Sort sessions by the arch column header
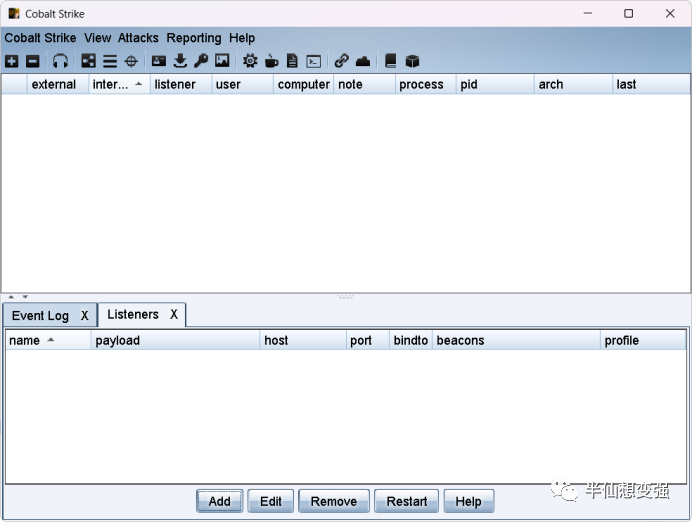The width and height of the screenshot is (692, 522). (x=573, y=84)
